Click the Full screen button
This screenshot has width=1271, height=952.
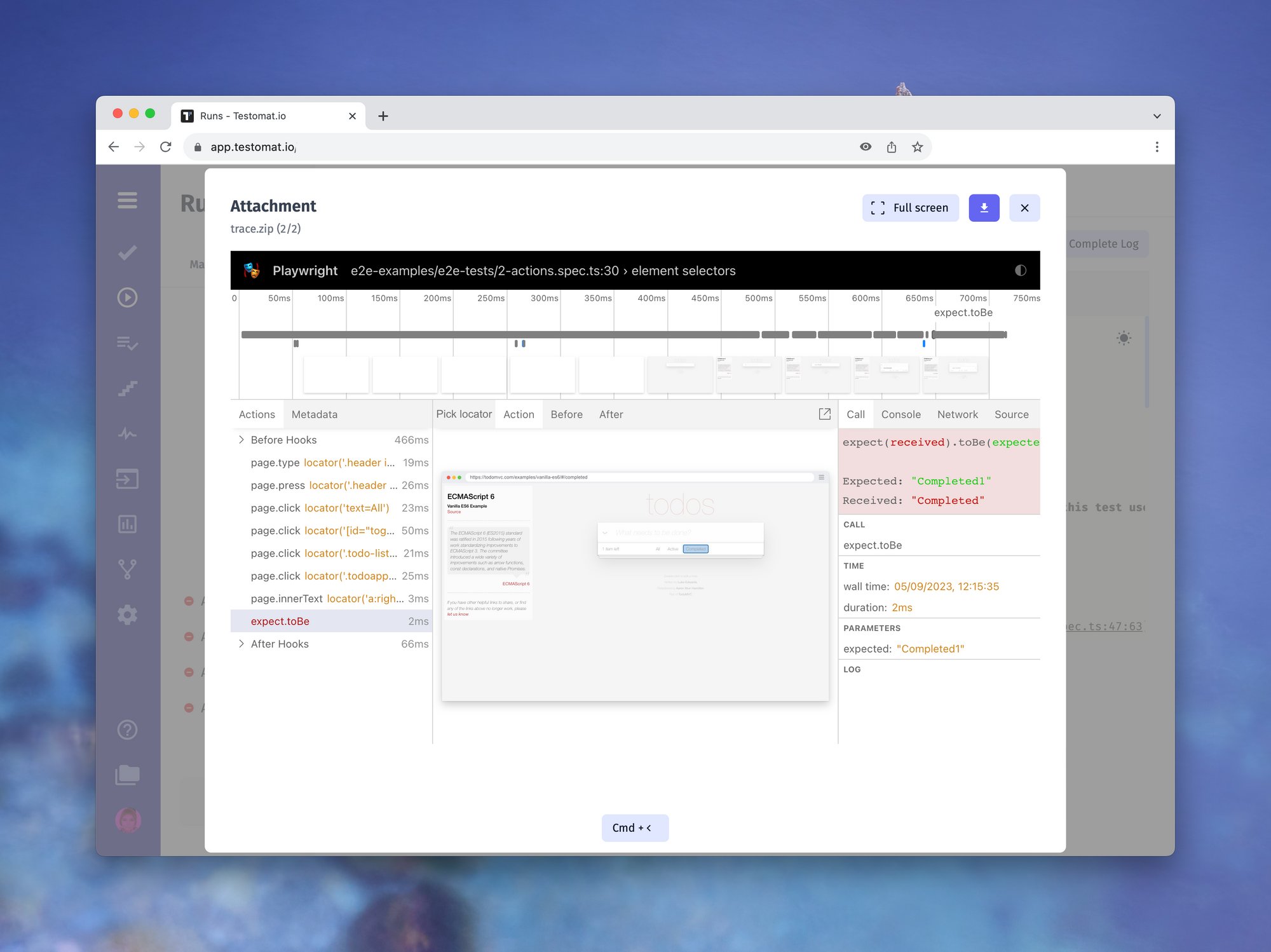[x=910, y=208]
